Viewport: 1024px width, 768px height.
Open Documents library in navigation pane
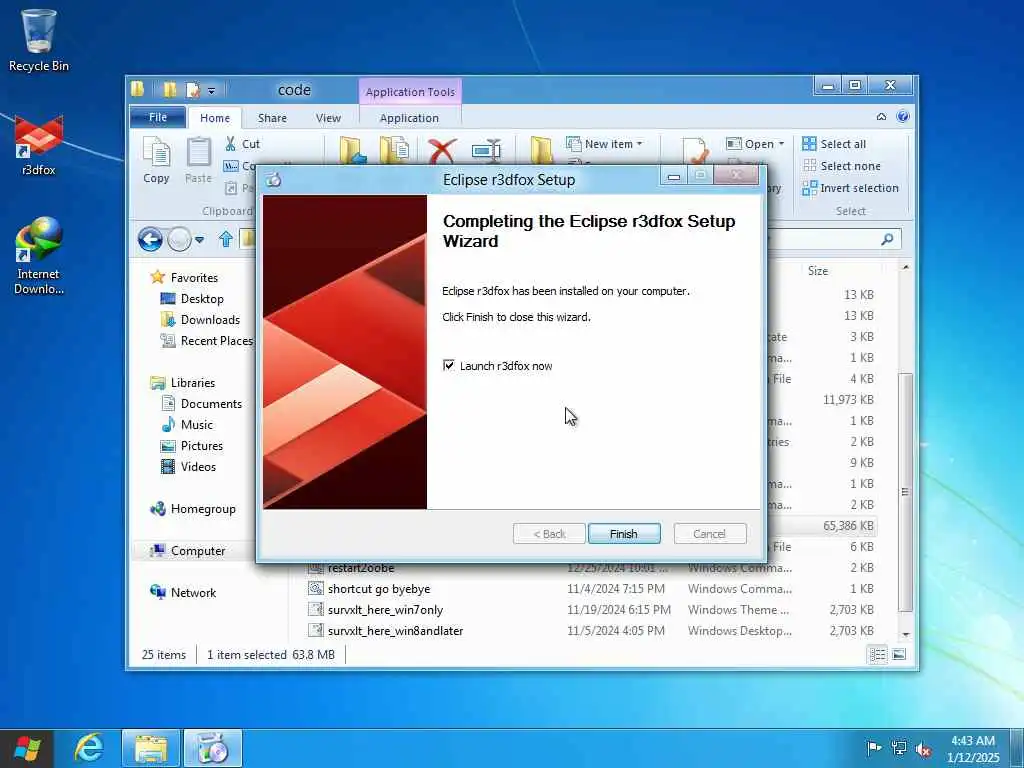click(211, 404)
